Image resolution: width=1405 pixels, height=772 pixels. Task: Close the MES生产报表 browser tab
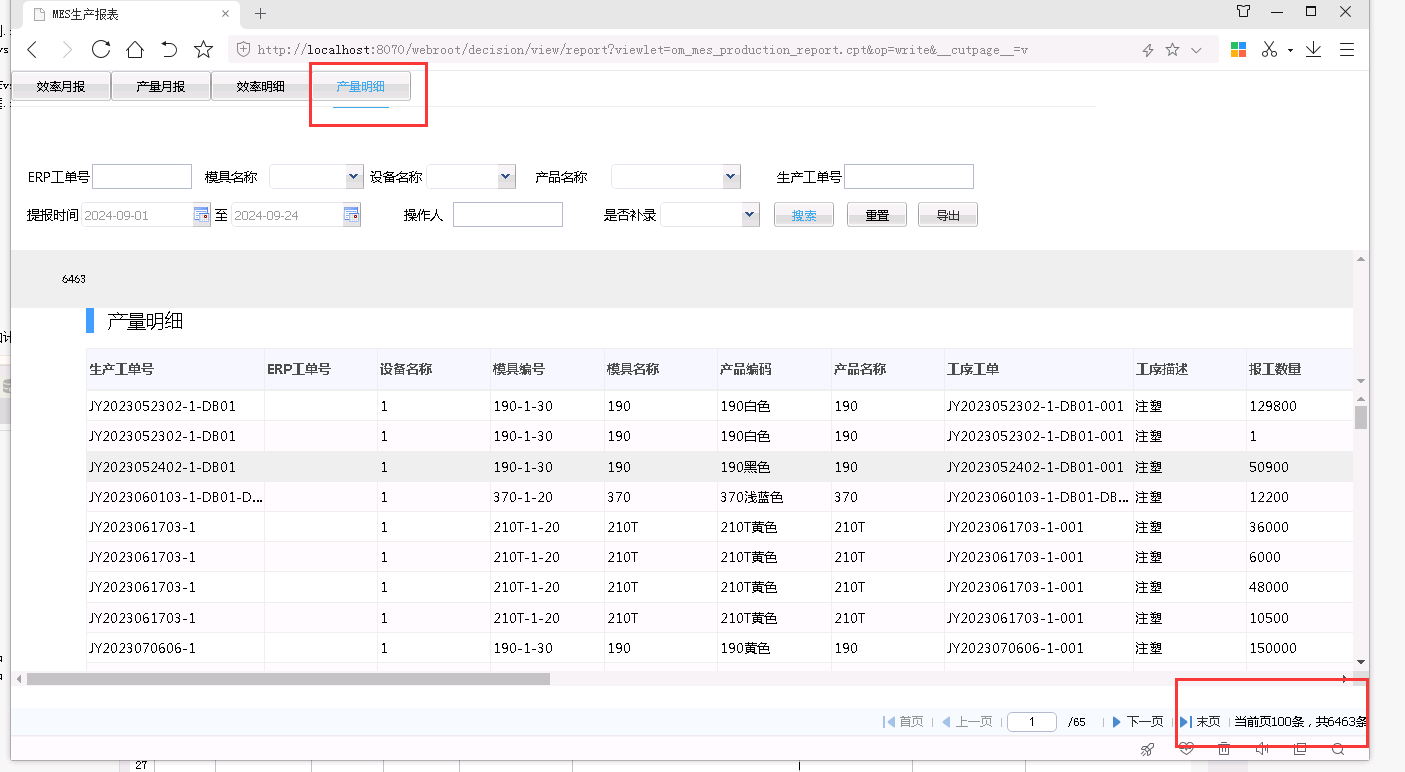click(226, 14)
